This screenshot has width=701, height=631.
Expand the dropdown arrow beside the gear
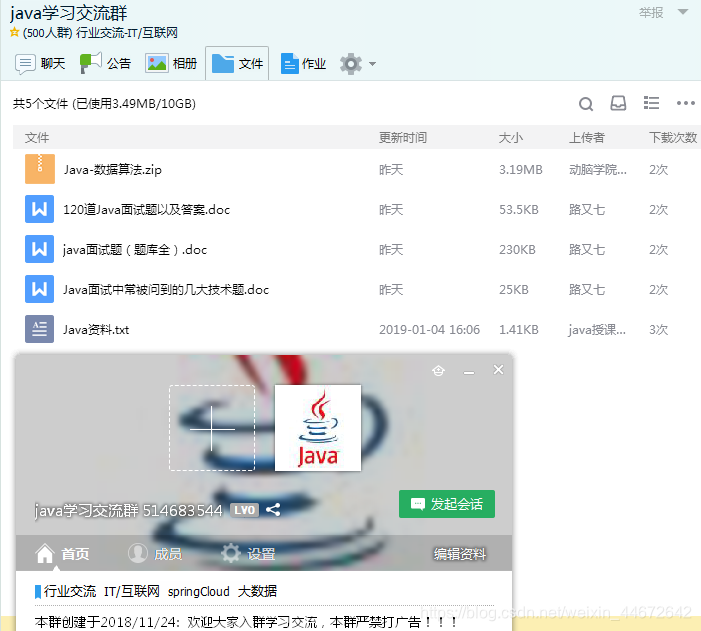pyautogui.click(x=372, y=64)
